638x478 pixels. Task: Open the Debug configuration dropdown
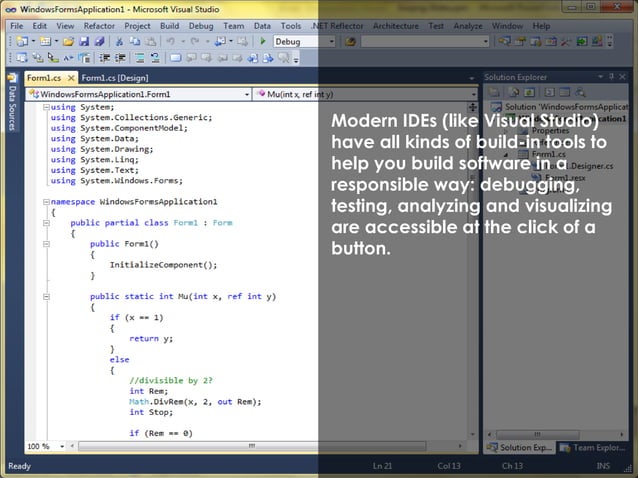(x=331, y=42)
